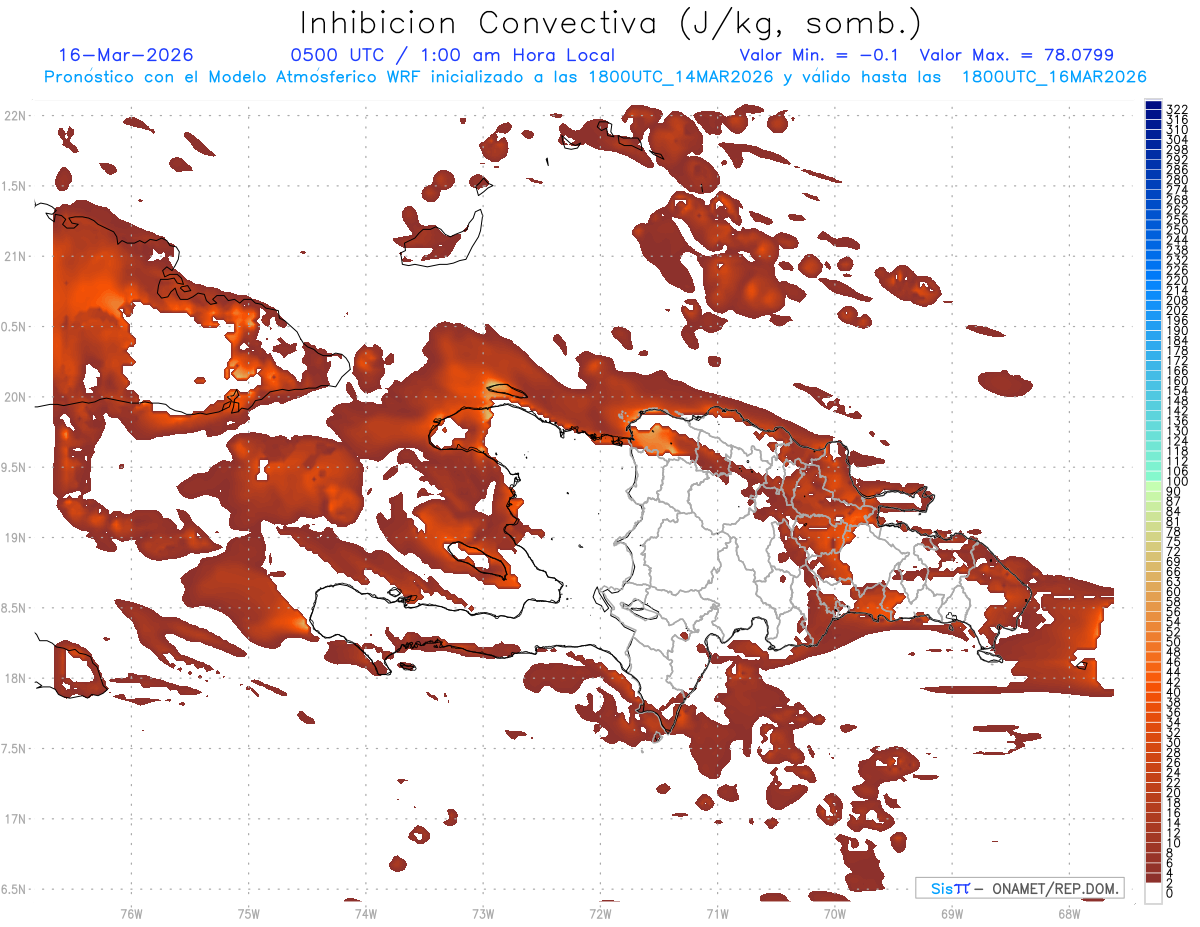Click the "71W" longitude label
1200x927 pixels.
click(x=717, y=913)
